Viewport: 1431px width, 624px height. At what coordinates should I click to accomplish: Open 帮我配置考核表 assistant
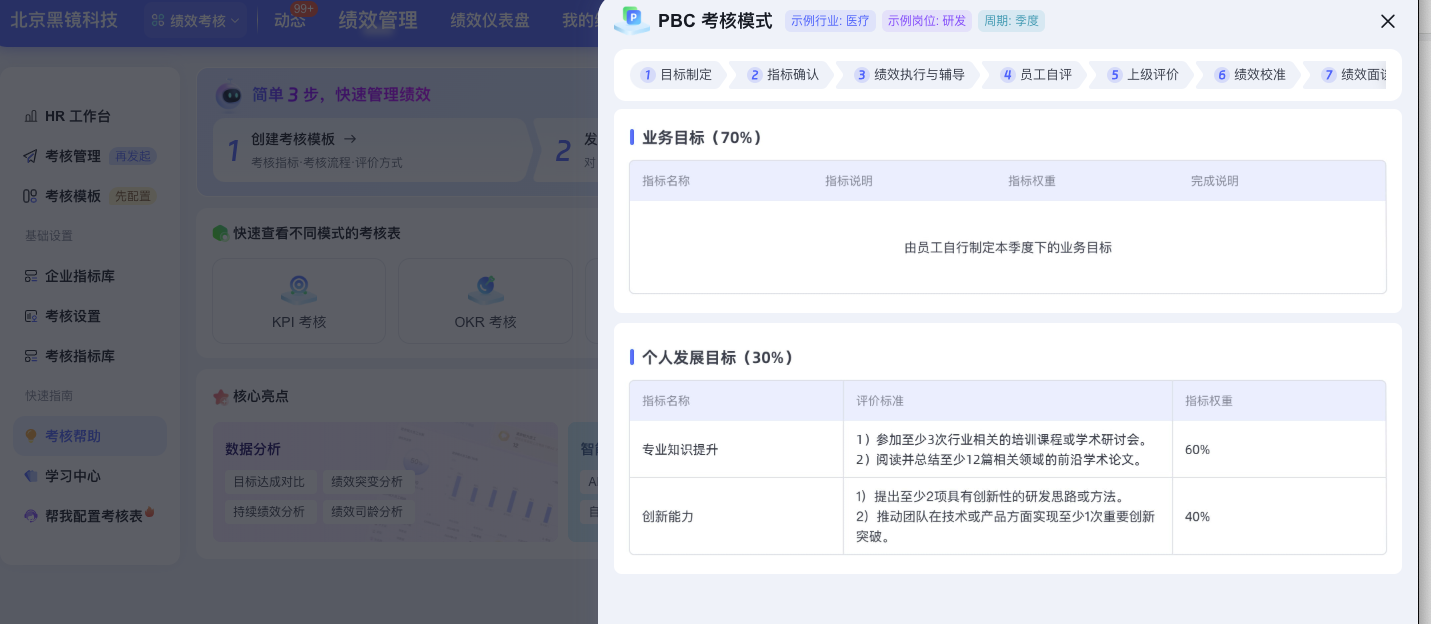[93, 516]
